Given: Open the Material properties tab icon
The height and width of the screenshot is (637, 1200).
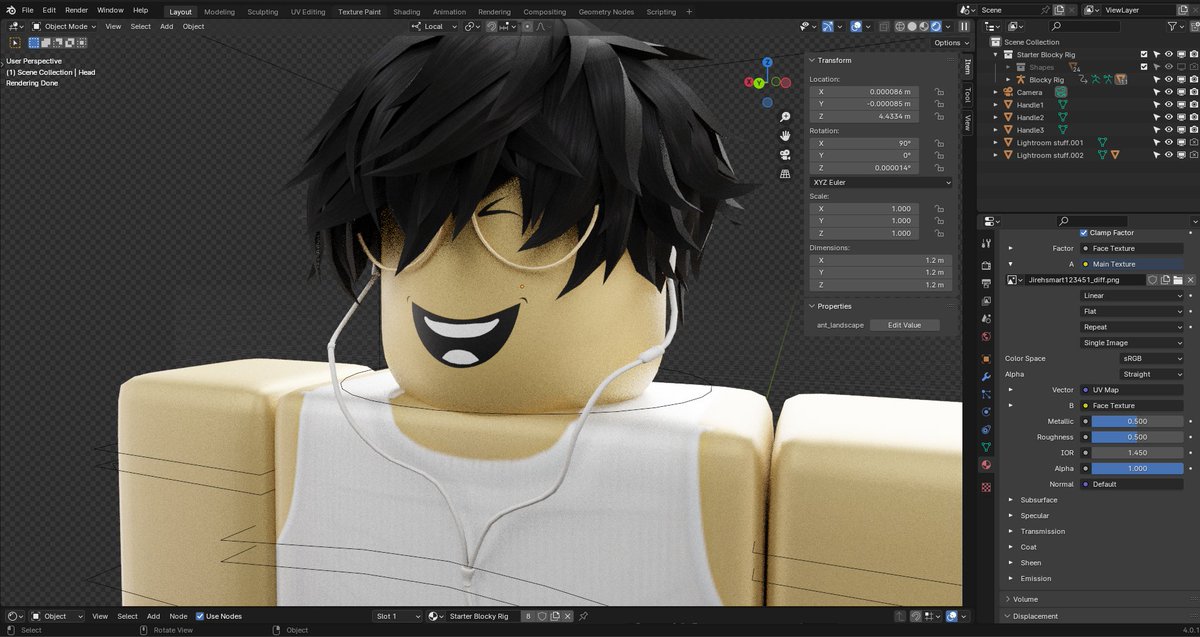Looking at the screenshot, I should pyautogui.click(x=986, y=465).
